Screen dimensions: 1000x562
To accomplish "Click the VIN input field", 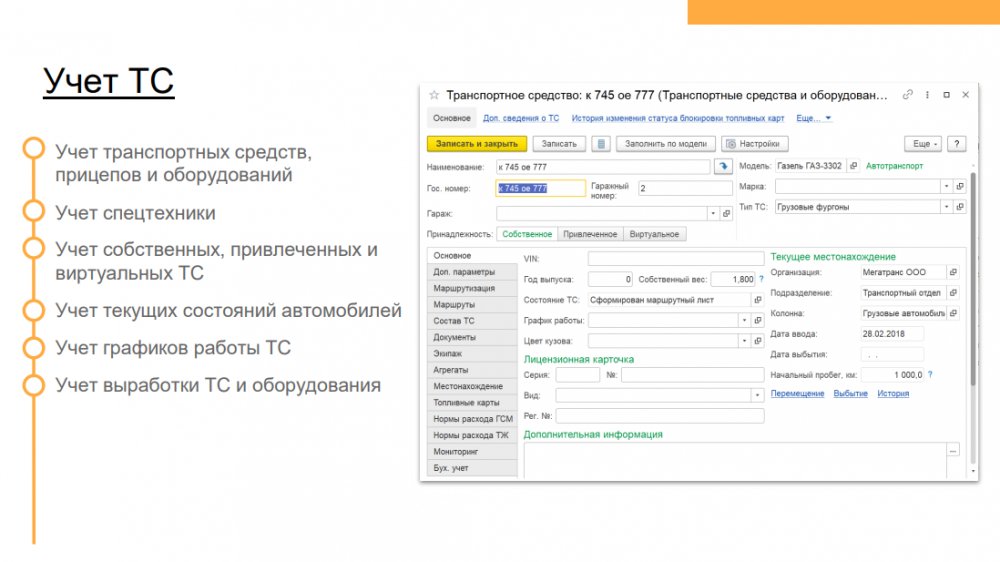I will tap(675, 259).
